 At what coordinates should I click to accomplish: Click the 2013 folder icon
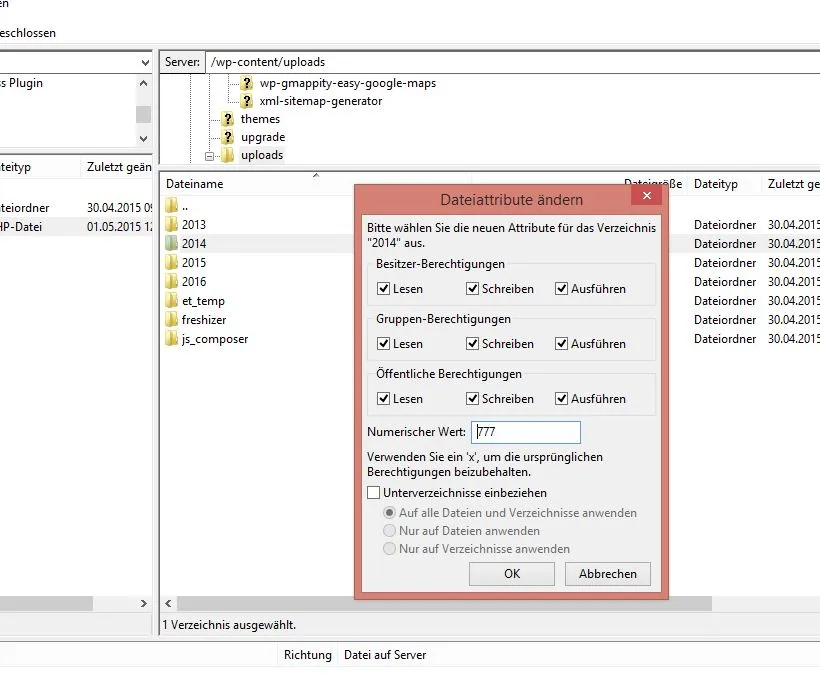pyautogui.click(x=172, y=225)
